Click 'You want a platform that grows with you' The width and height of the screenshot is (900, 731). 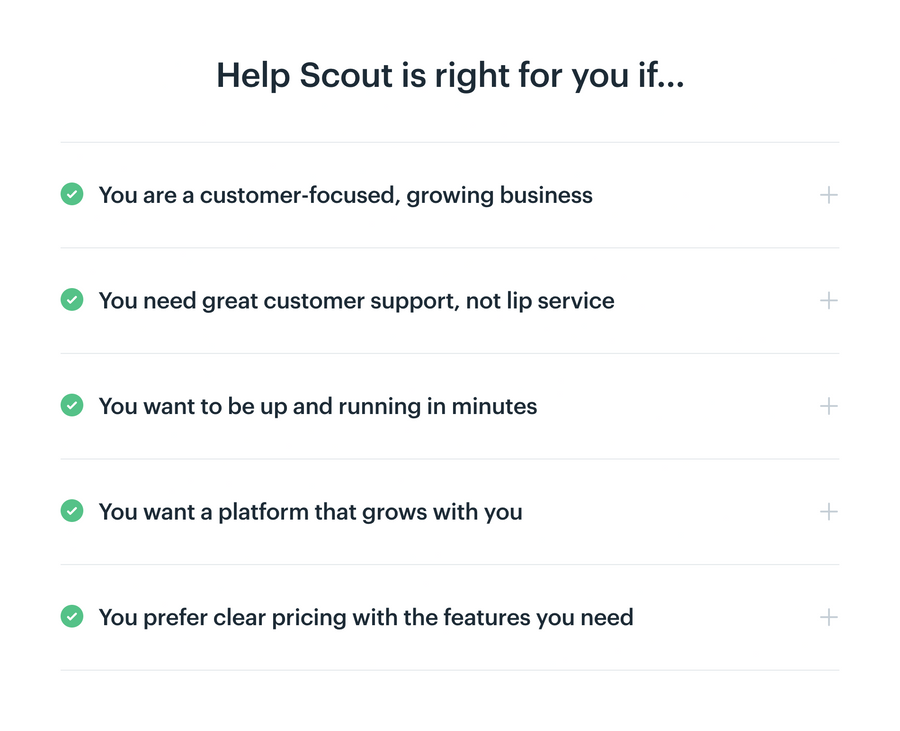click(x=310, y=511)
